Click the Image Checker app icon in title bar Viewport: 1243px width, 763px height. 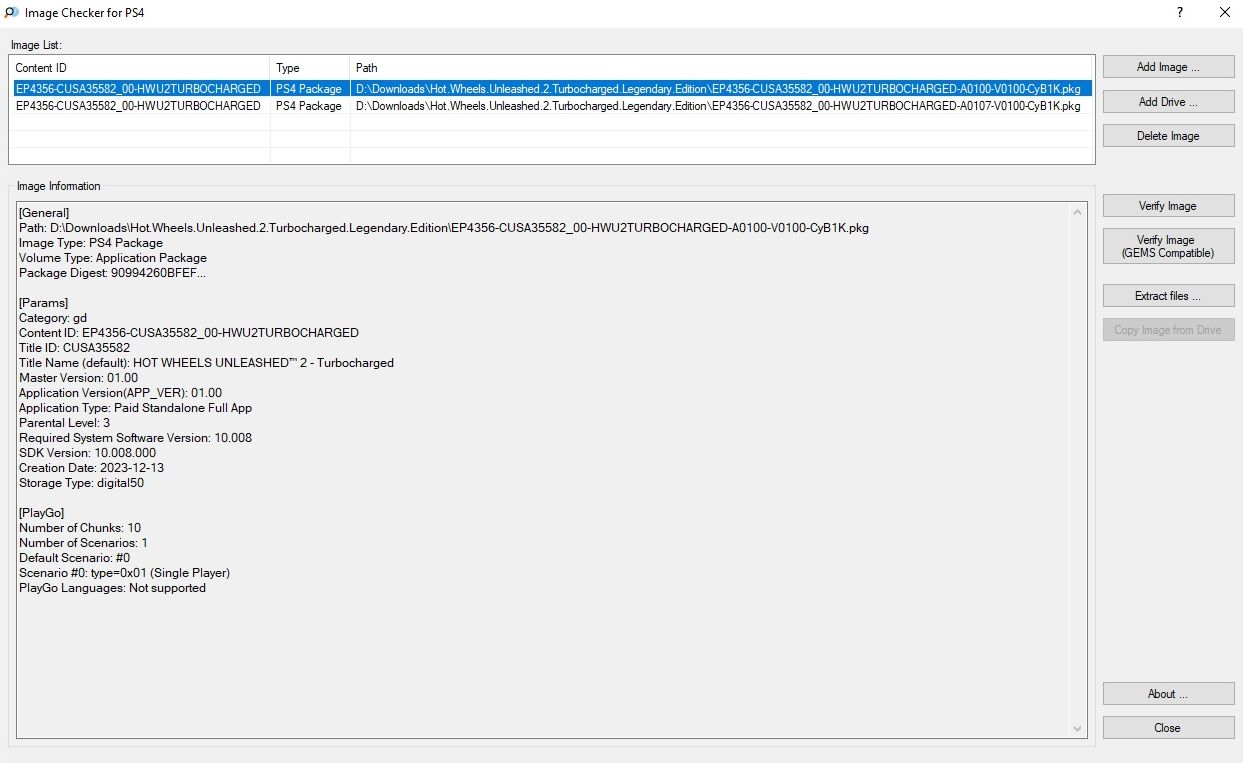12,13
